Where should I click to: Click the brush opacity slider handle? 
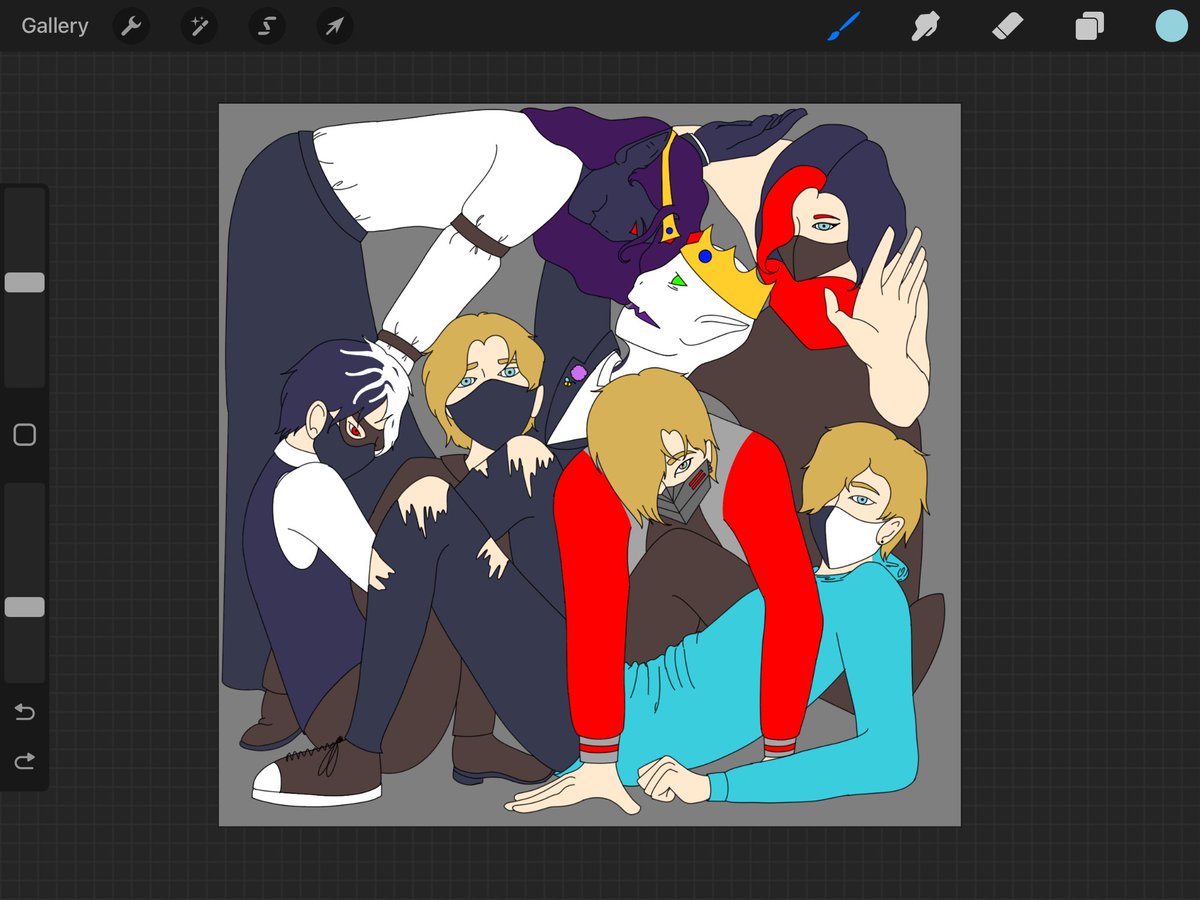[24, 607]
